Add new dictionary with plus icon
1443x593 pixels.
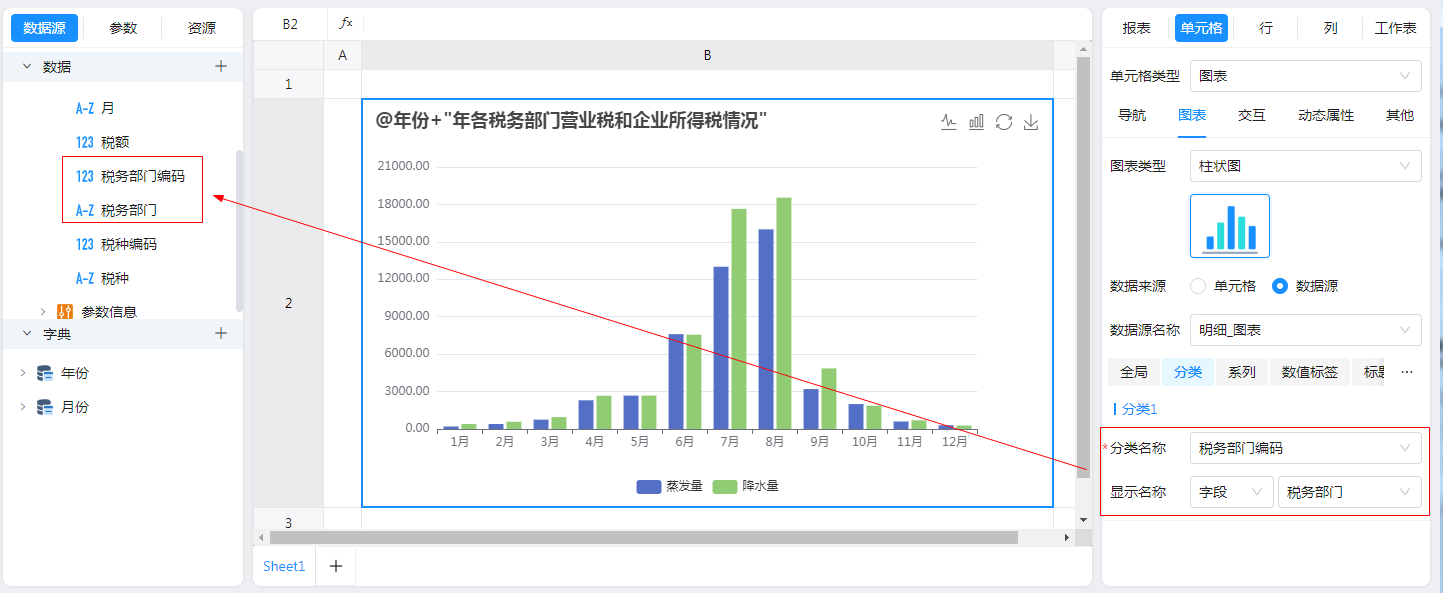pos(221,334)
